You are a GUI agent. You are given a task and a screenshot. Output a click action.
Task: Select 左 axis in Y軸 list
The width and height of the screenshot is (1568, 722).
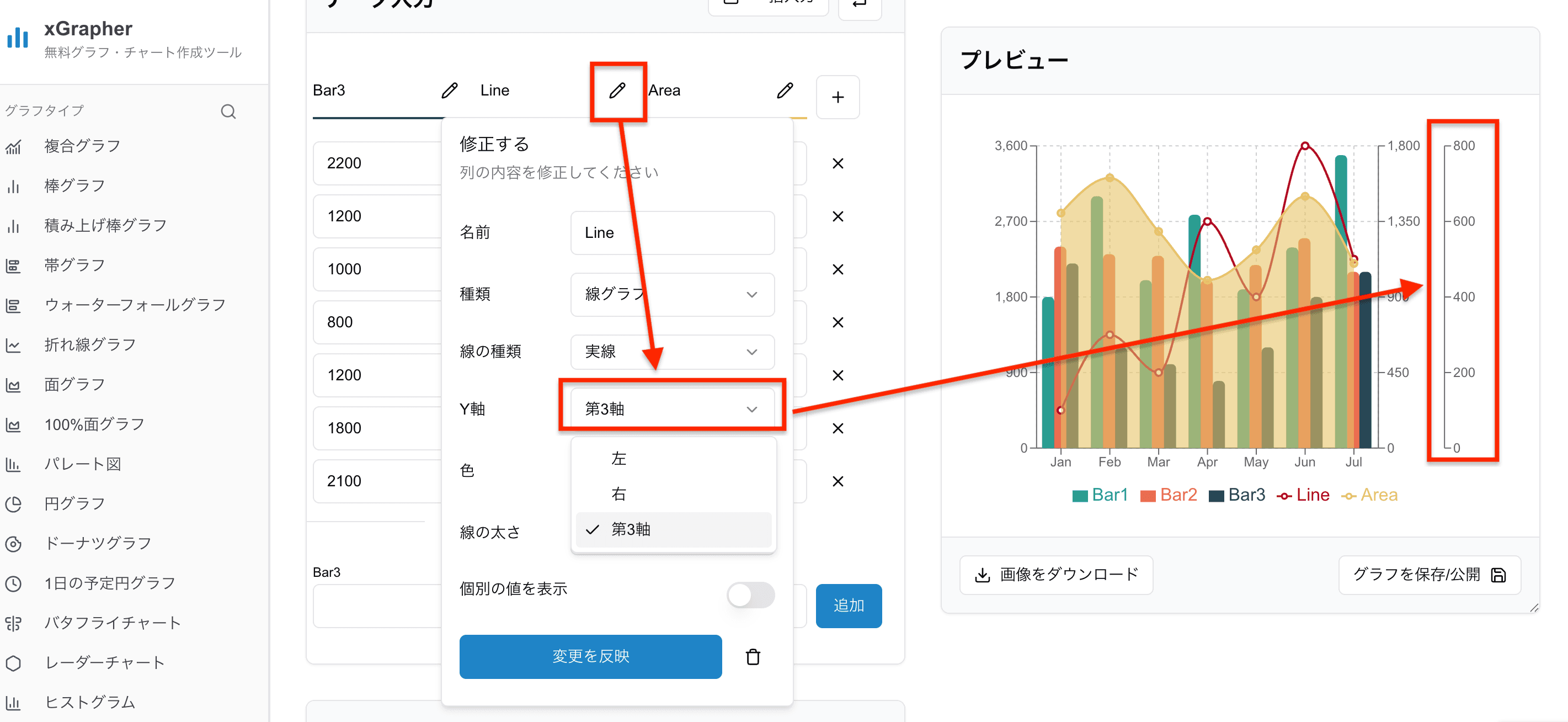coord(618,458)
